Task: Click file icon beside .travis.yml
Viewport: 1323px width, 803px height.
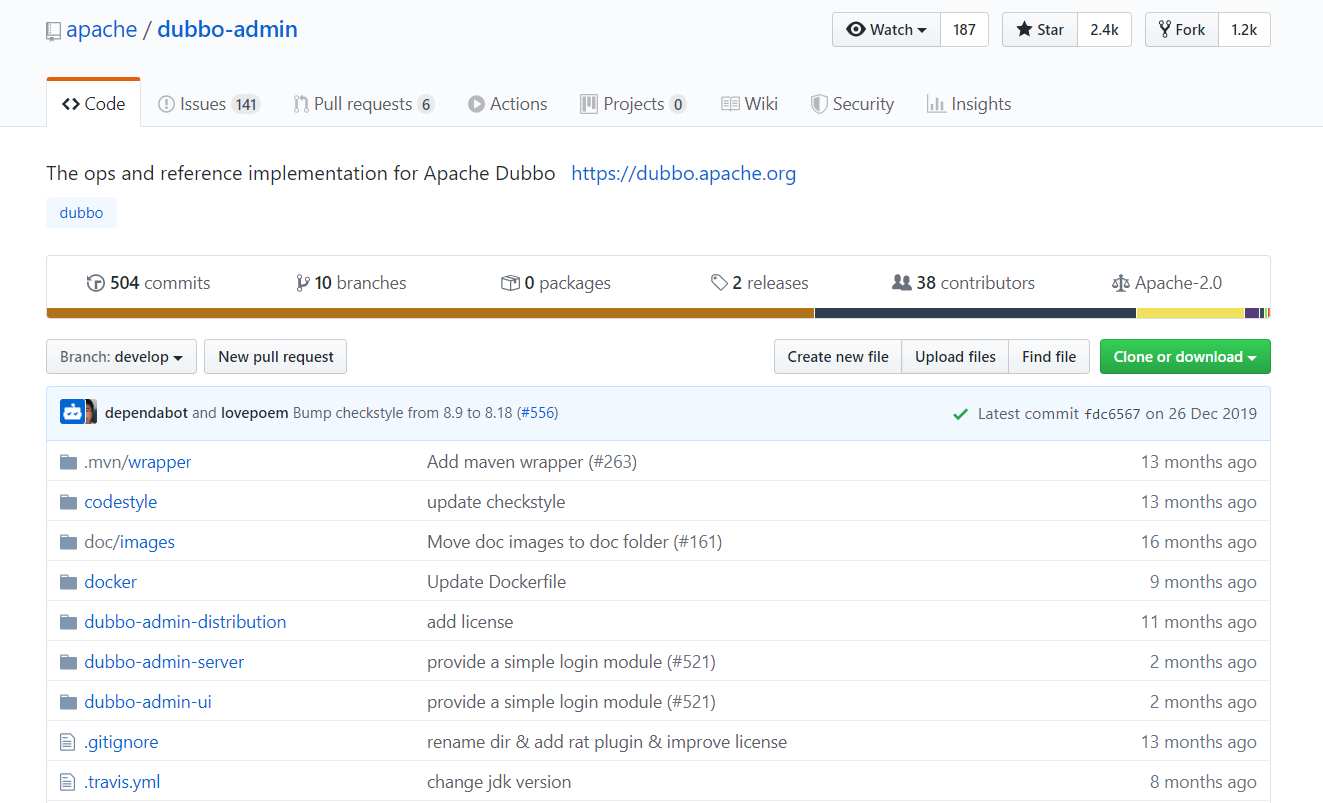Action: coord(67,782)
